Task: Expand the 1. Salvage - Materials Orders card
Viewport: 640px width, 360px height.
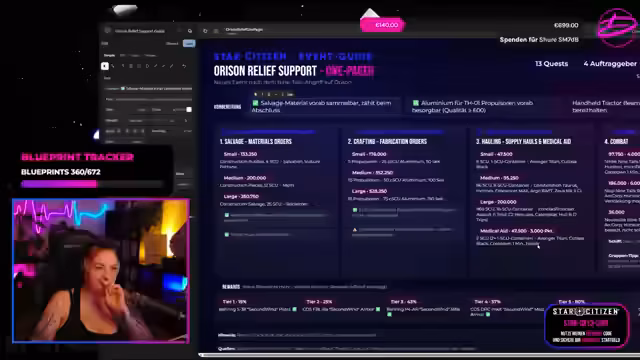Action: [256, 142]
